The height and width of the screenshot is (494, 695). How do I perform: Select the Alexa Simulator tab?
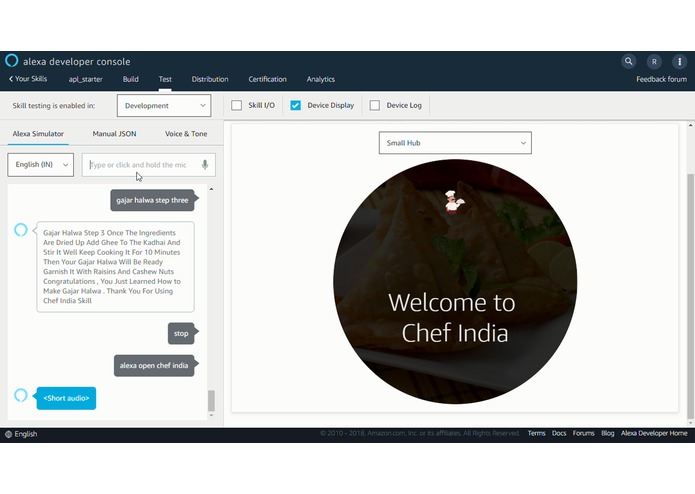point(38,134)
